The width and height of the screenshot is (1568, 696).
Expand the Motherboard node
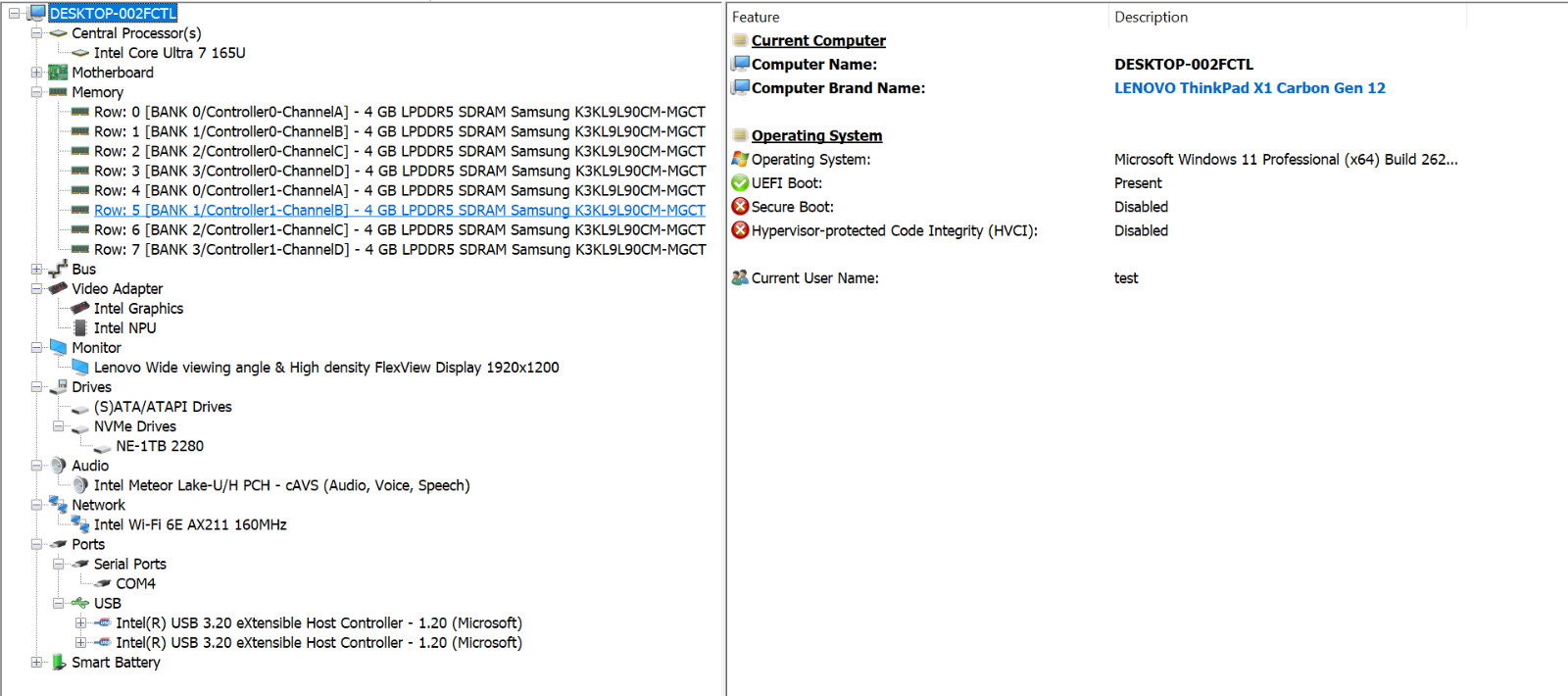(x=36, y=73)
